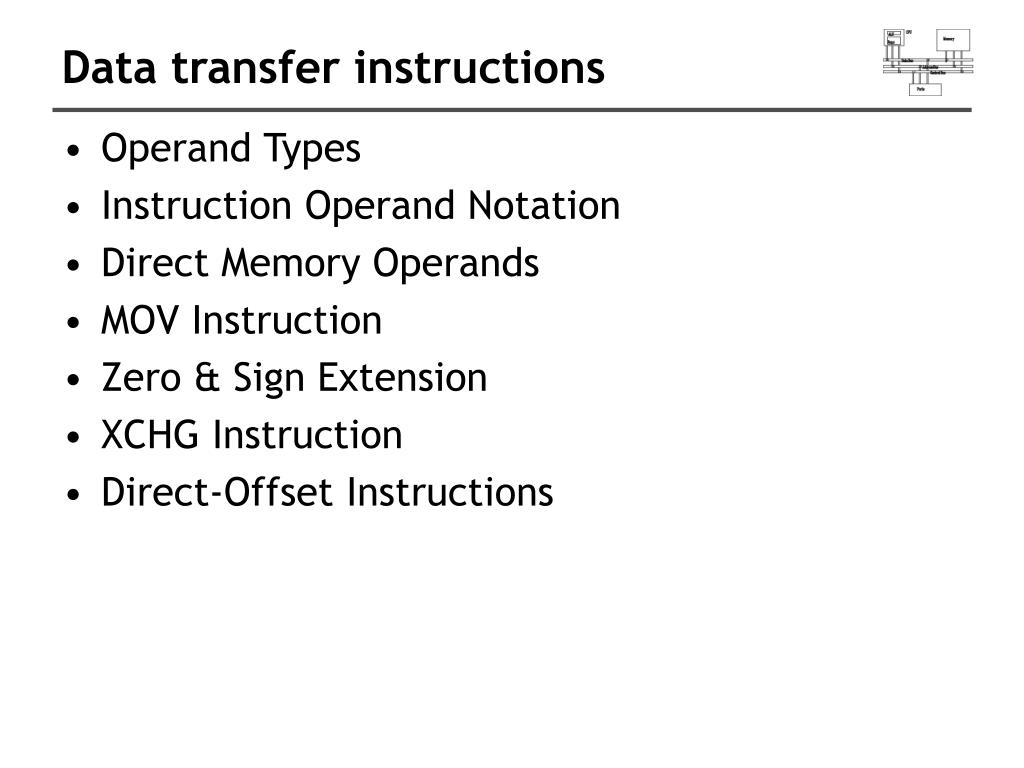Click the horizontal divider under the title
1024x768 pixels.
pyautogui.click(x=512, y=110)
